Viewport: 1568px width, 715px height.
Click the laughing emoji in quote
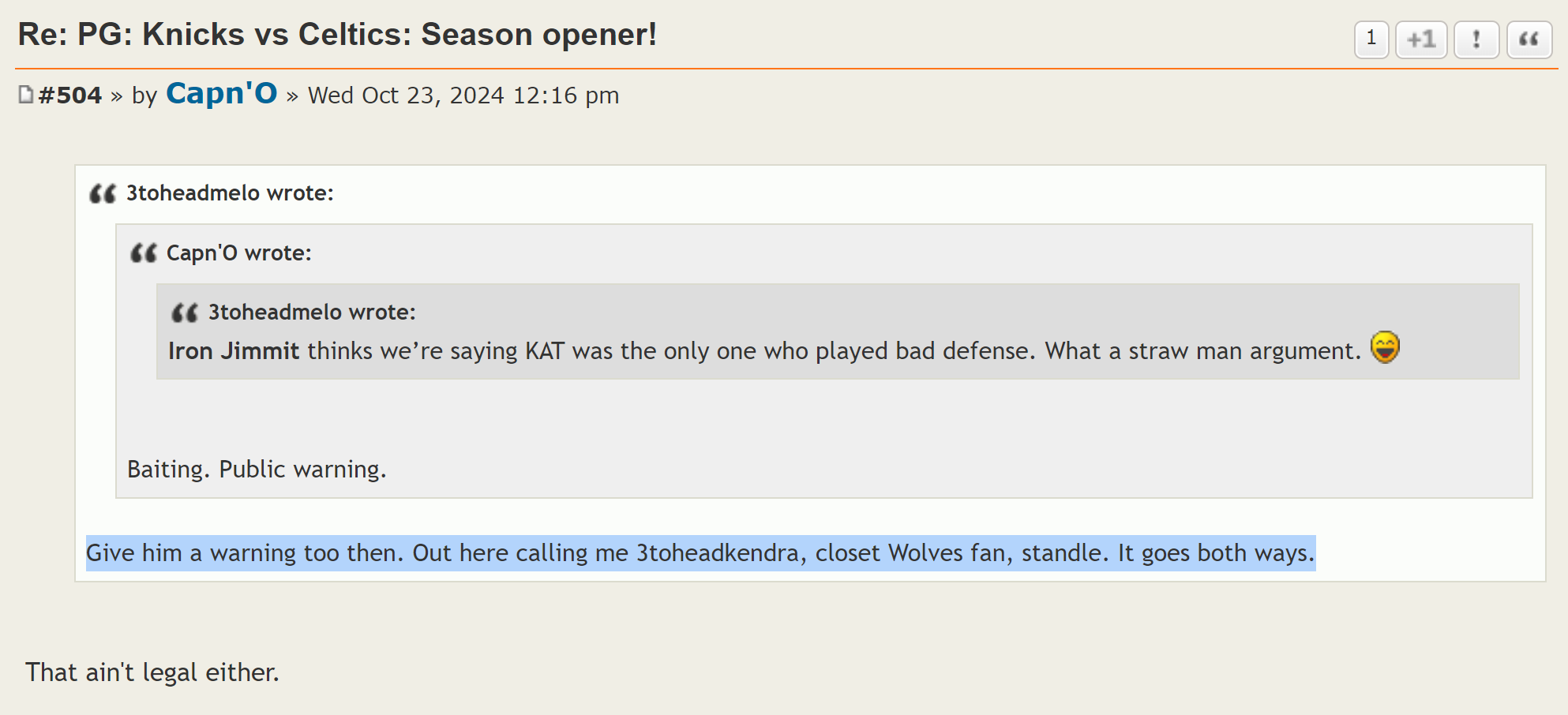[1385, 347]
